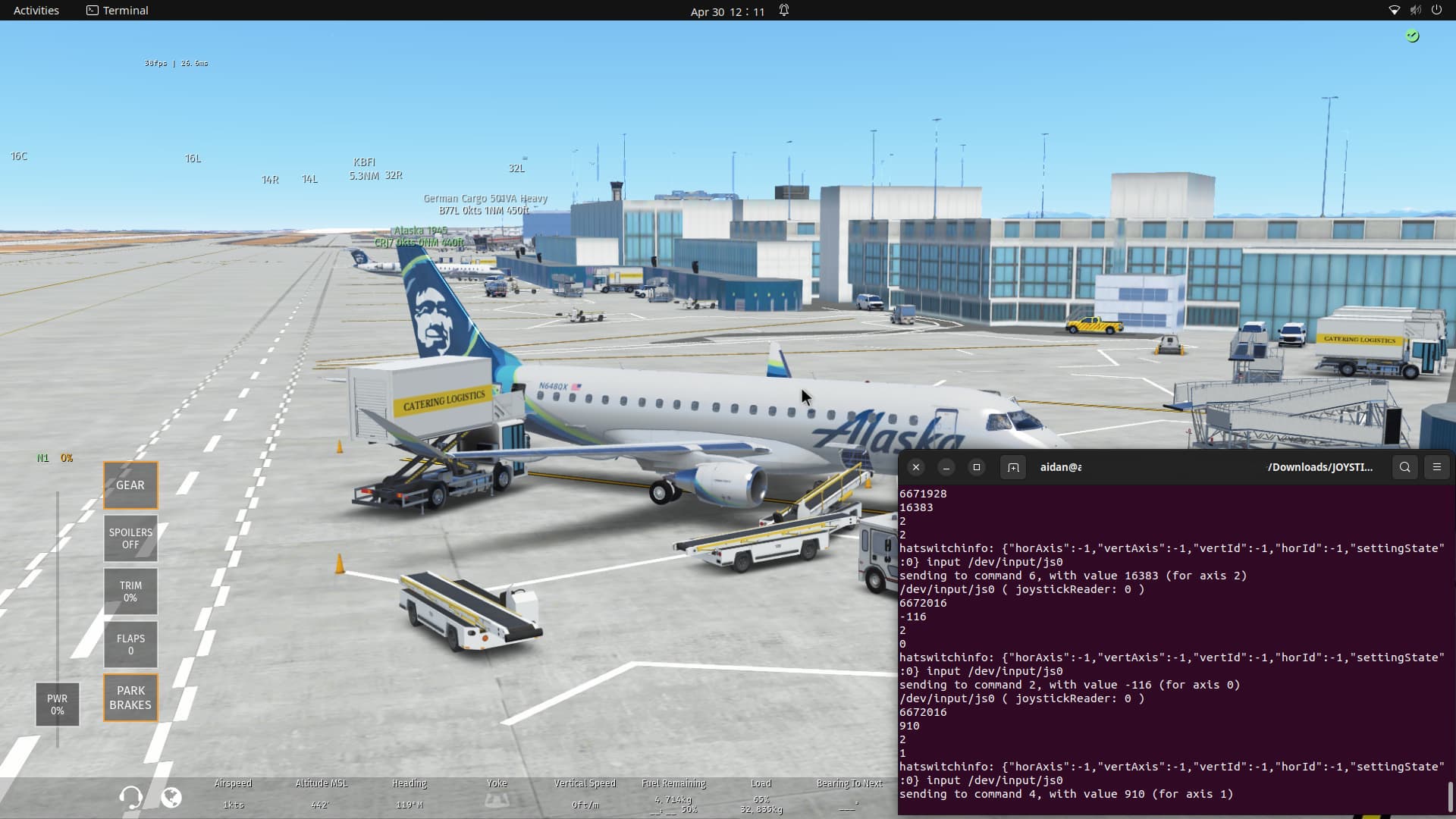The image size is (1456, 819).
Task: Toggle the PARK BRAKES button
Action: pyautogui.click(x=130, y=698)
